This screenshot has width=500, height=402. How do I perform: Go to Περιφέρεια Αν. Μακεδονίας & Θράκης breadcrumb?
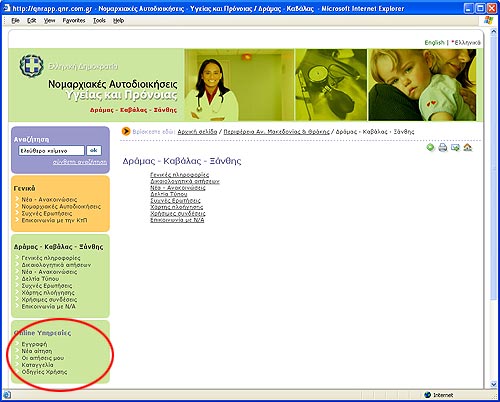coord(276,132)
